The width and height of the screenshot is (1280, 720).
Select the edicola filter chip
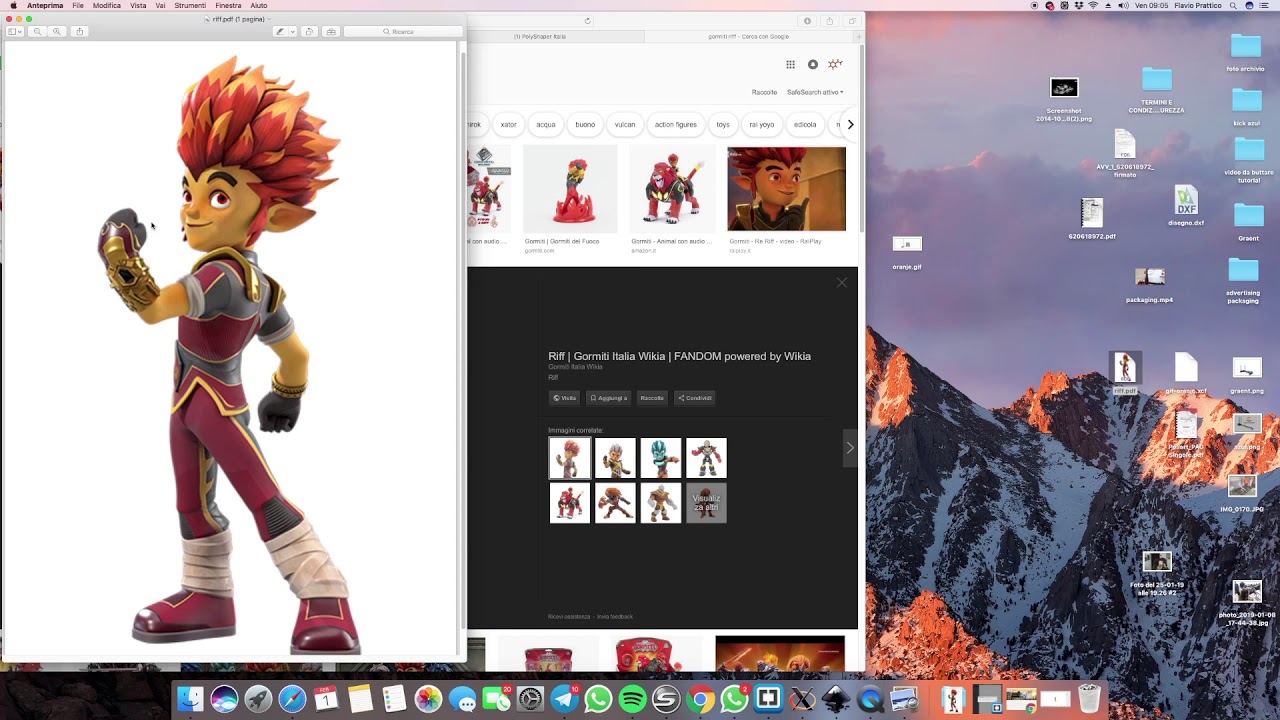coord(805,125)
